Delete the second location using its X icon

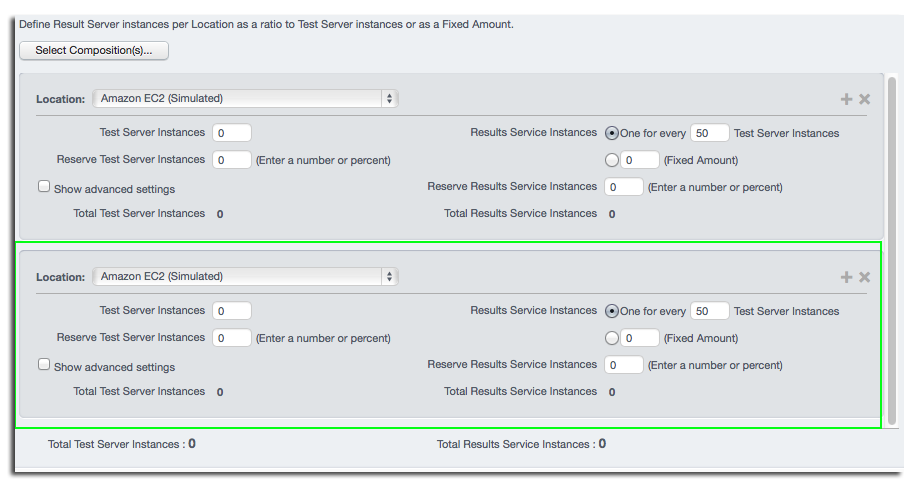click(864, 277)
